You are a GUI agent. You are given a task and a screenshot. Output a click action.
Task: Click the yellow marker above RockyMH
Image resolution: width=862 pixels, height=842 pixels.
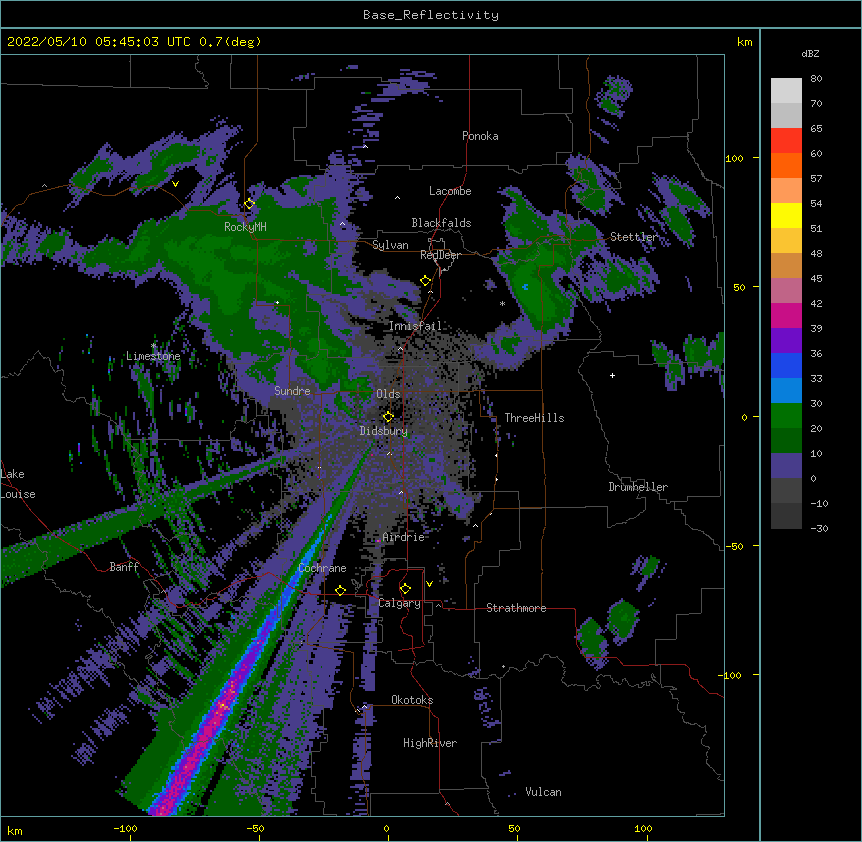[x=249, y=204]
